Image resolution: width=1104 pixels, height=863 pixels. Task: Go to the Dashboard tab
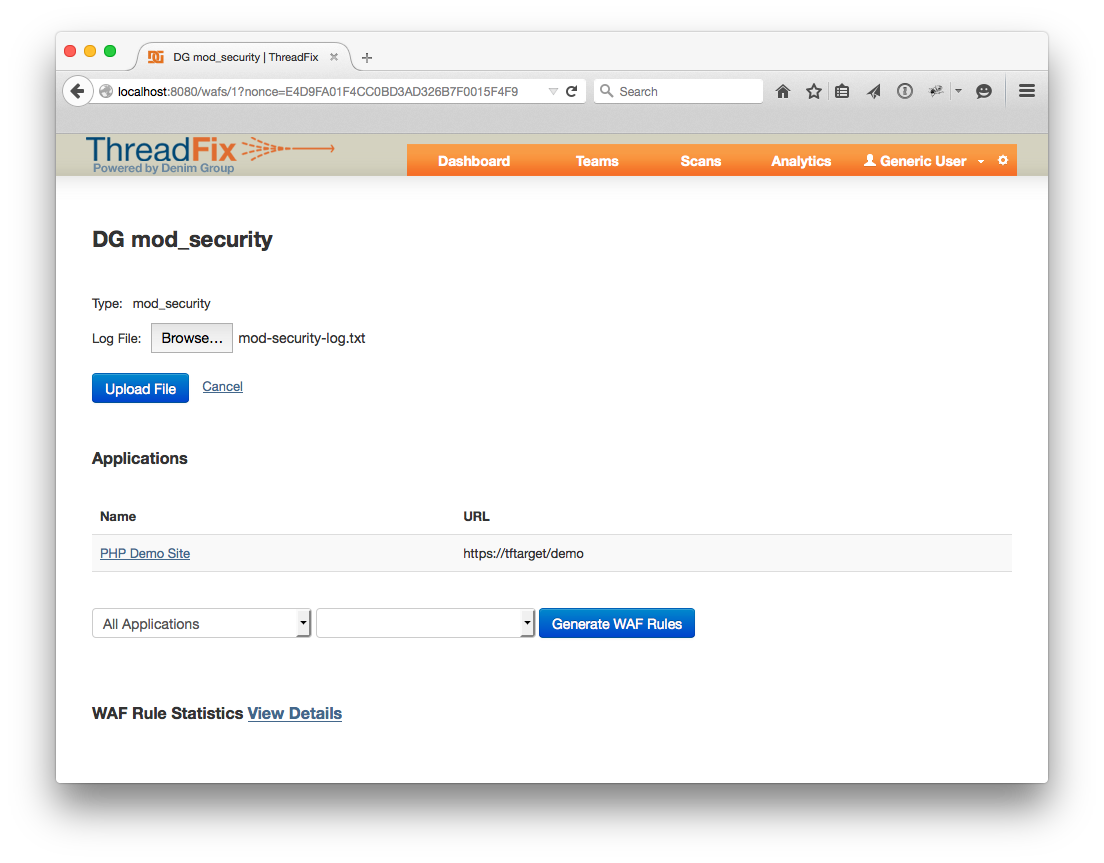(474, 161)
